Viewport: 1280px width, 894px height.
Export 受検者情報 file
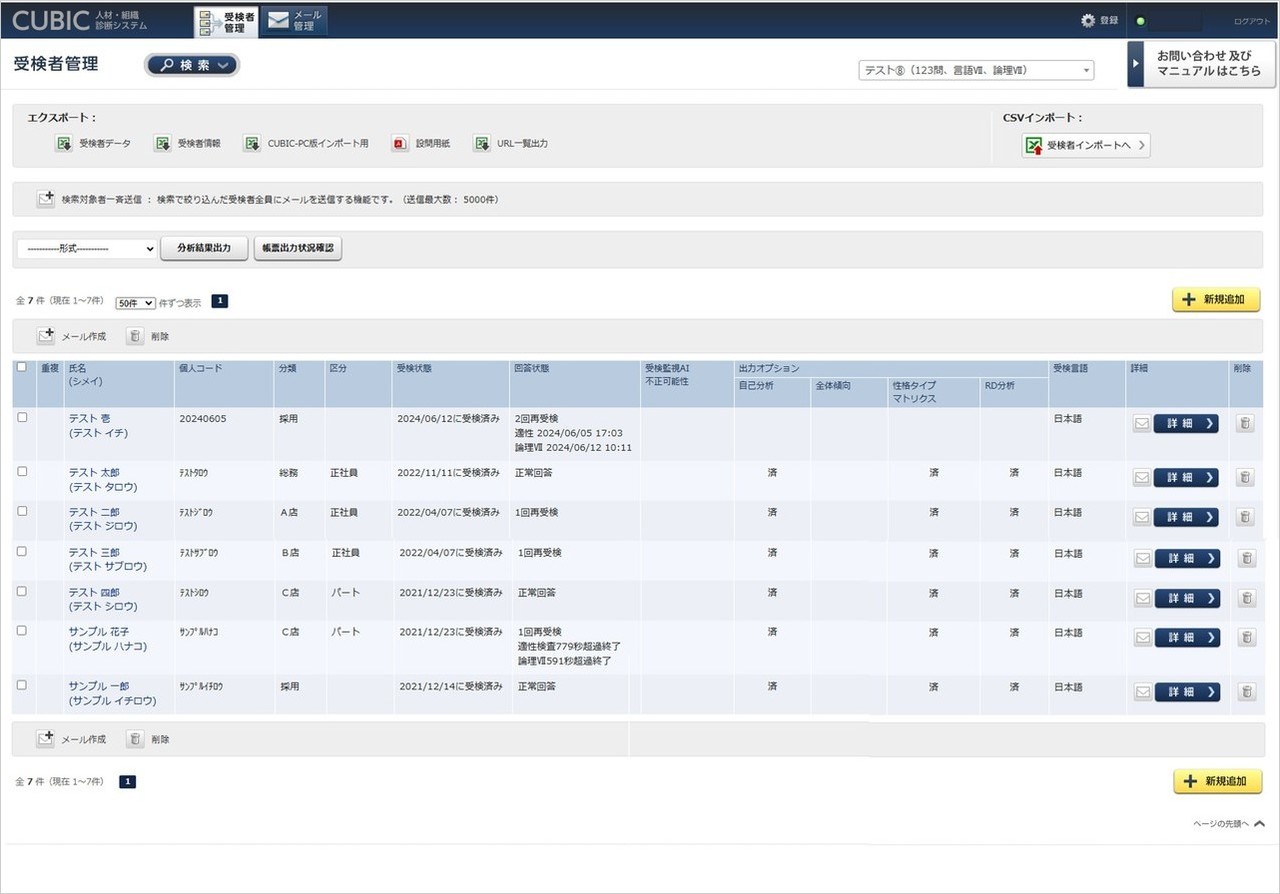click(x=188, y=144)
